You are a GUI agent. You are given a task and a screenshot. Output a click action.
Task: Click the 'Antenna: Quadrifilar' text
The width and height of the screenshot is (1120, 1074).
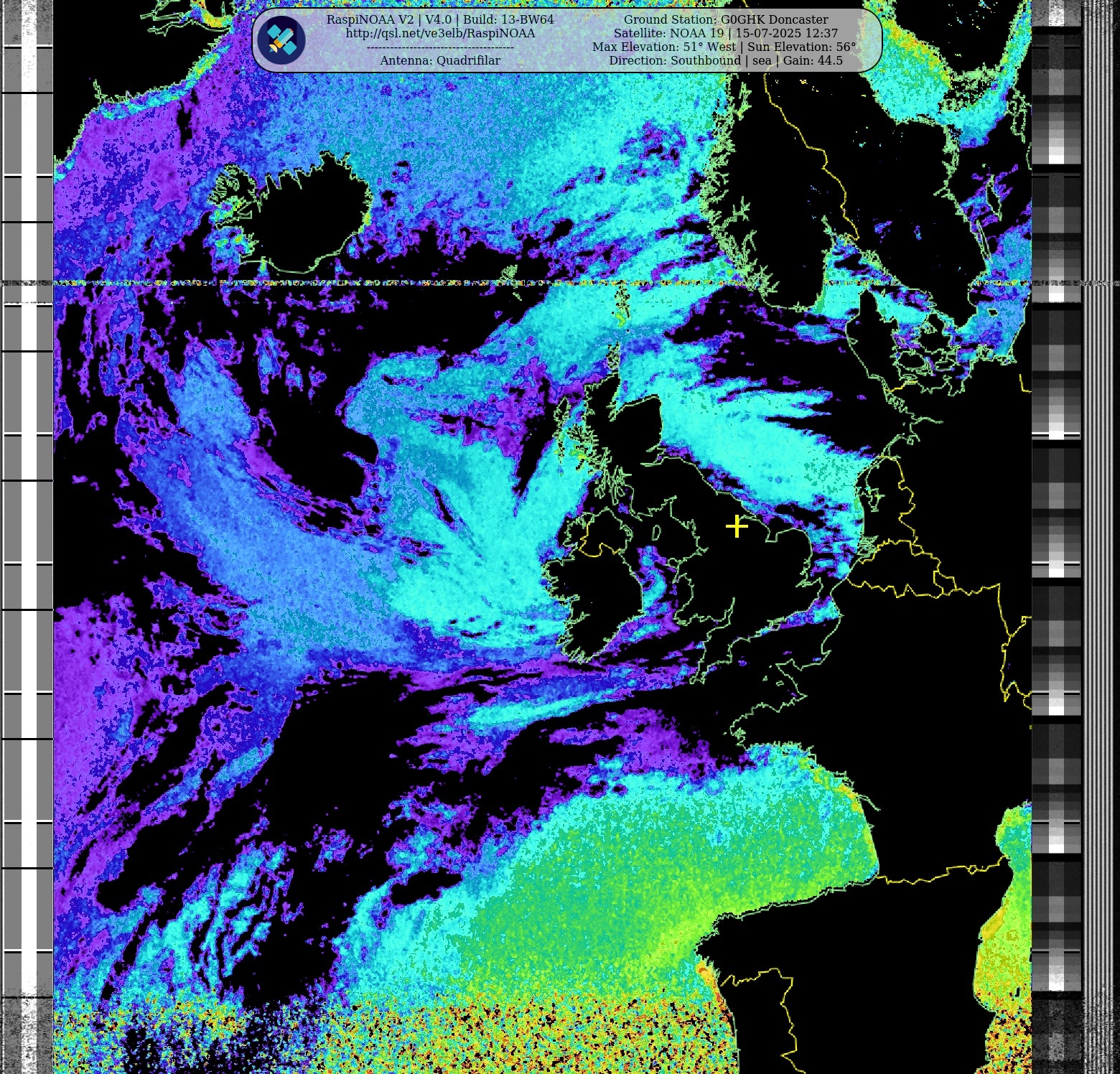coord(440,60)
